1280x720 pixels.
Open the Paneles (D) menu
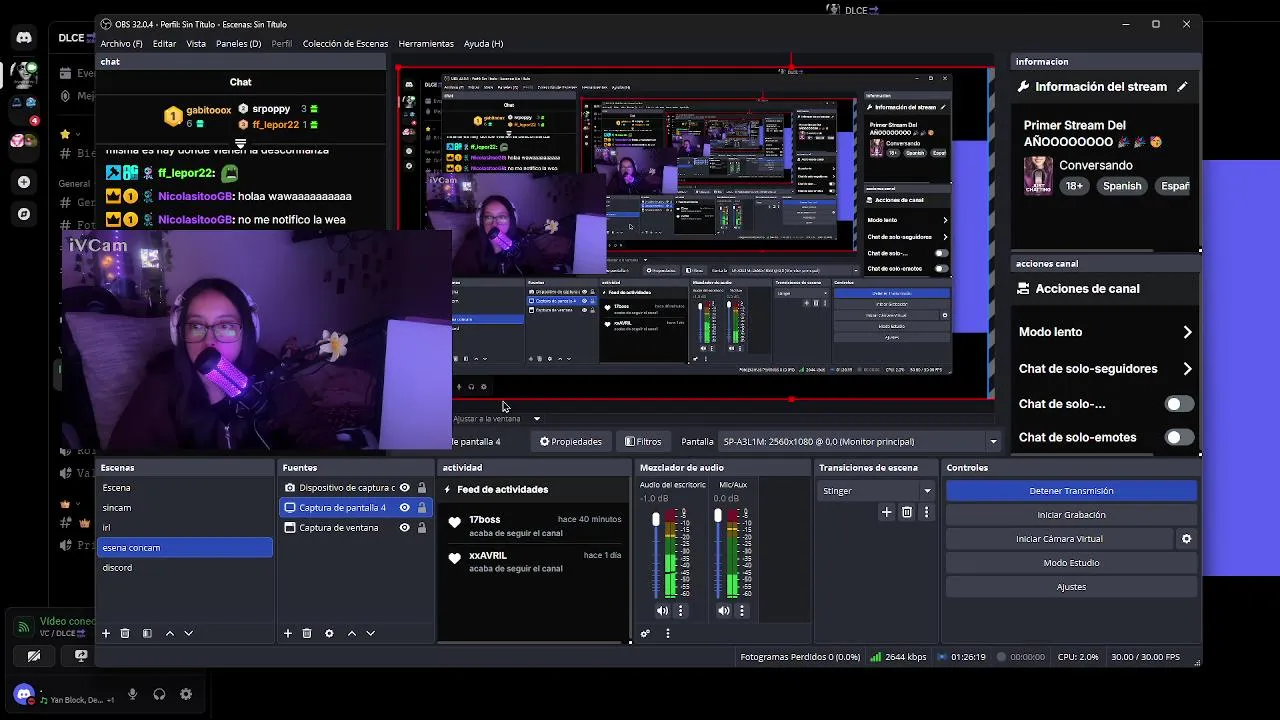point(238,44)
